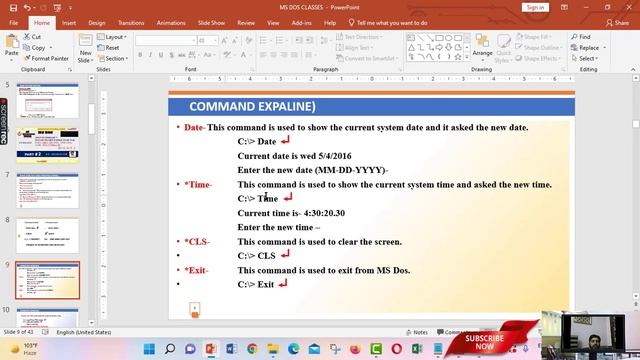This screenshot has width=640, height=360.
Task: Switch to the Slide Show tab
Action: tap(211, 23)
